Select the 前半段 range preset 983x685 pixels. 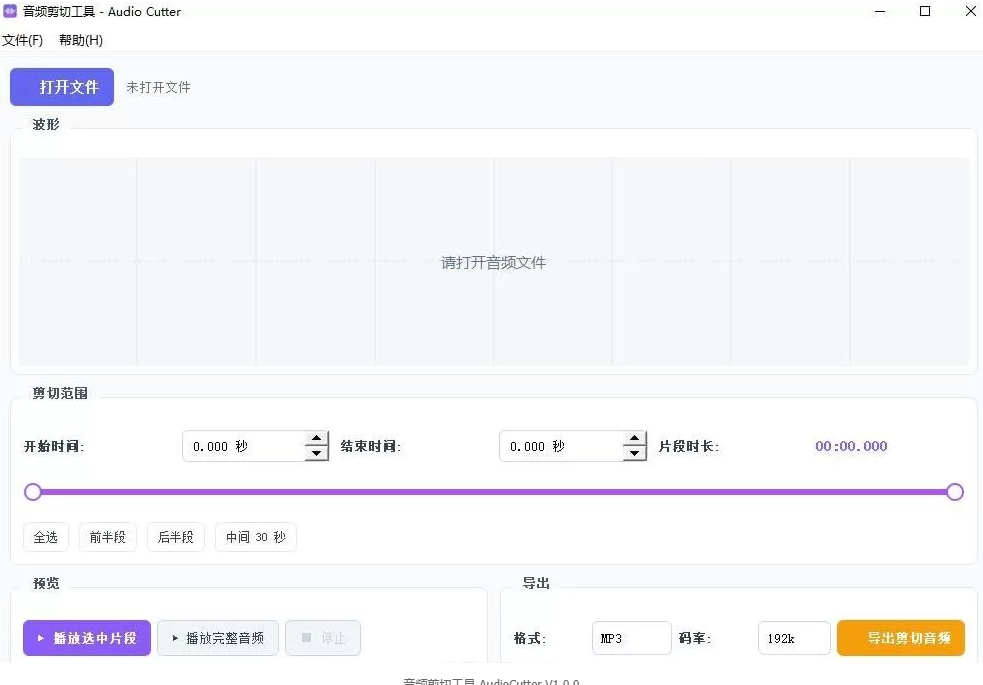pyautogui.click(x=108, y=537)
